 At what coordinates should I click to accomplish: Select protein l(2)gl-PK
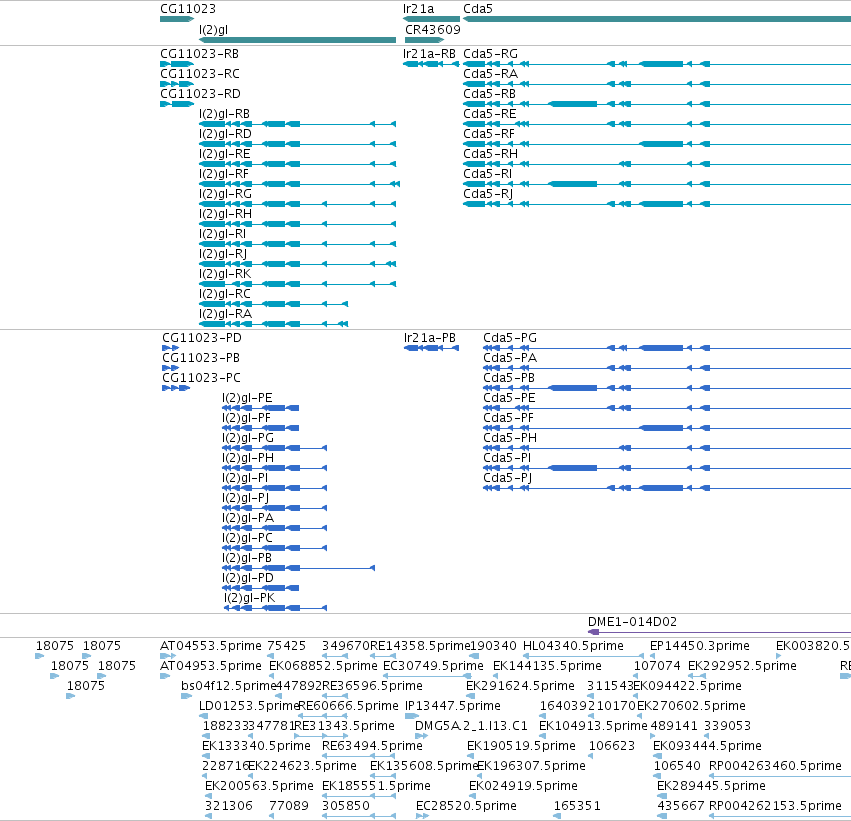tap(276, 608)
